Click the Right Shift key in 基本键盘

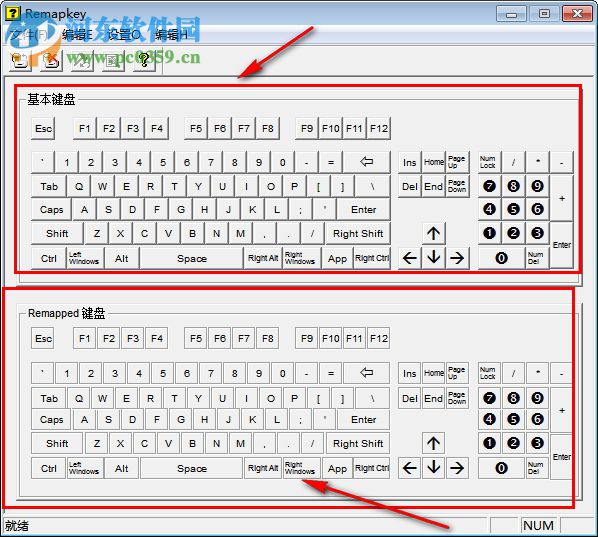coord(358,233)
